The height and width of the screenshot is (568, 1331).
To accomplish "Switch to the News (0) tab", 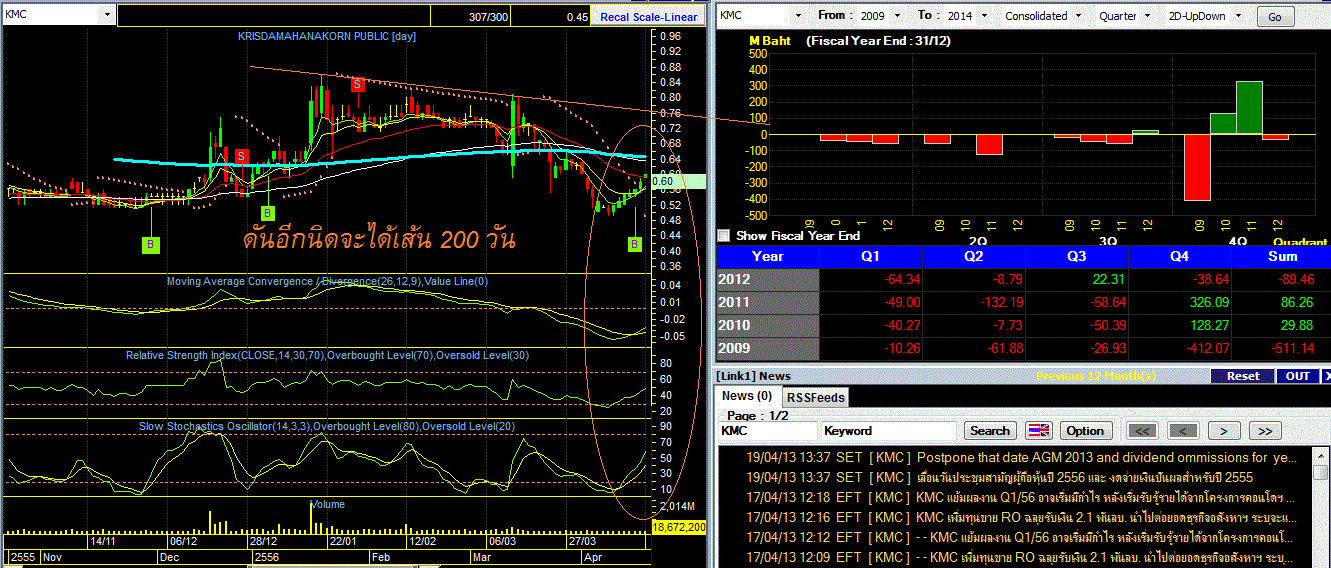I will coord(747,396).
